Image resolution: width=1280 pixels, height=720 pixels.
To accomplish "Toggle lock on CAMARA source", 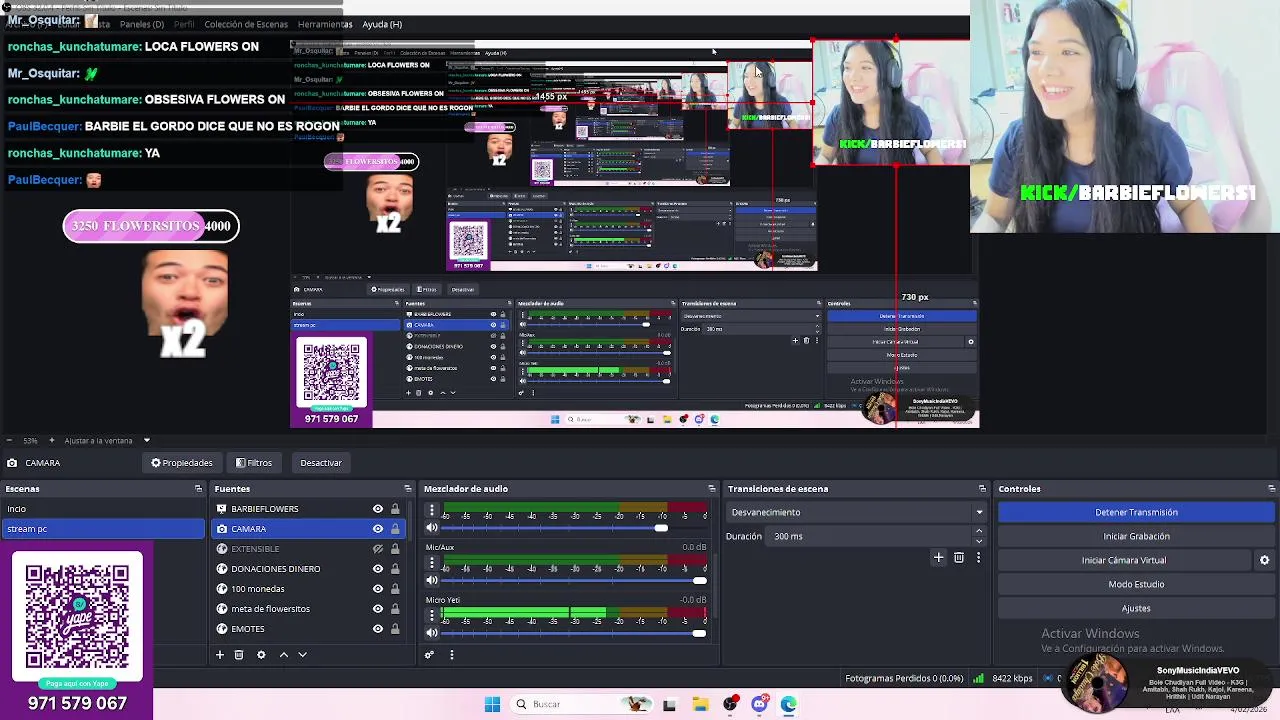I will pos(395,529).
